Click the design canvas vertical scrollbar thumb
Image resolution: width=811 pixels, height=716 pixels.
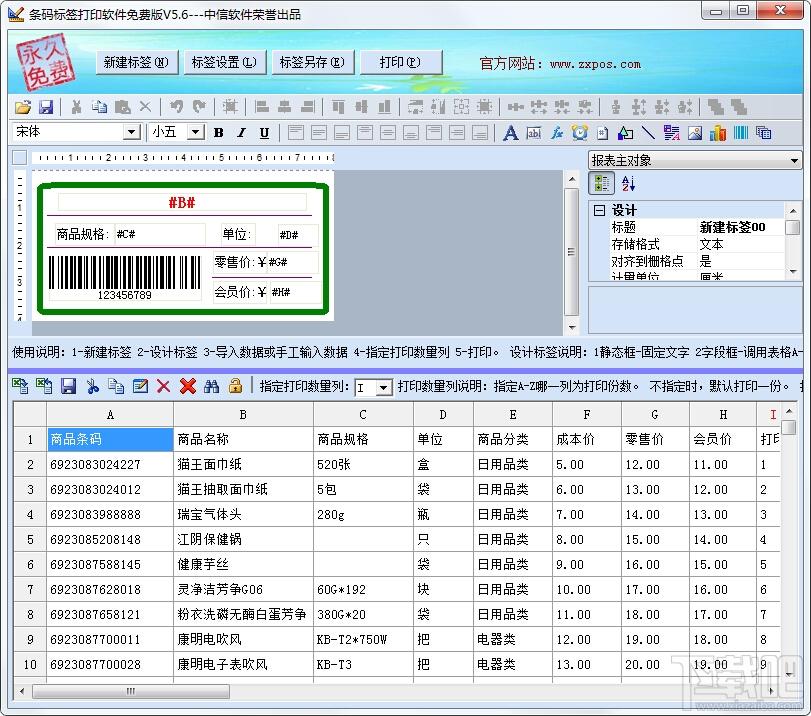tap(571, 252)
